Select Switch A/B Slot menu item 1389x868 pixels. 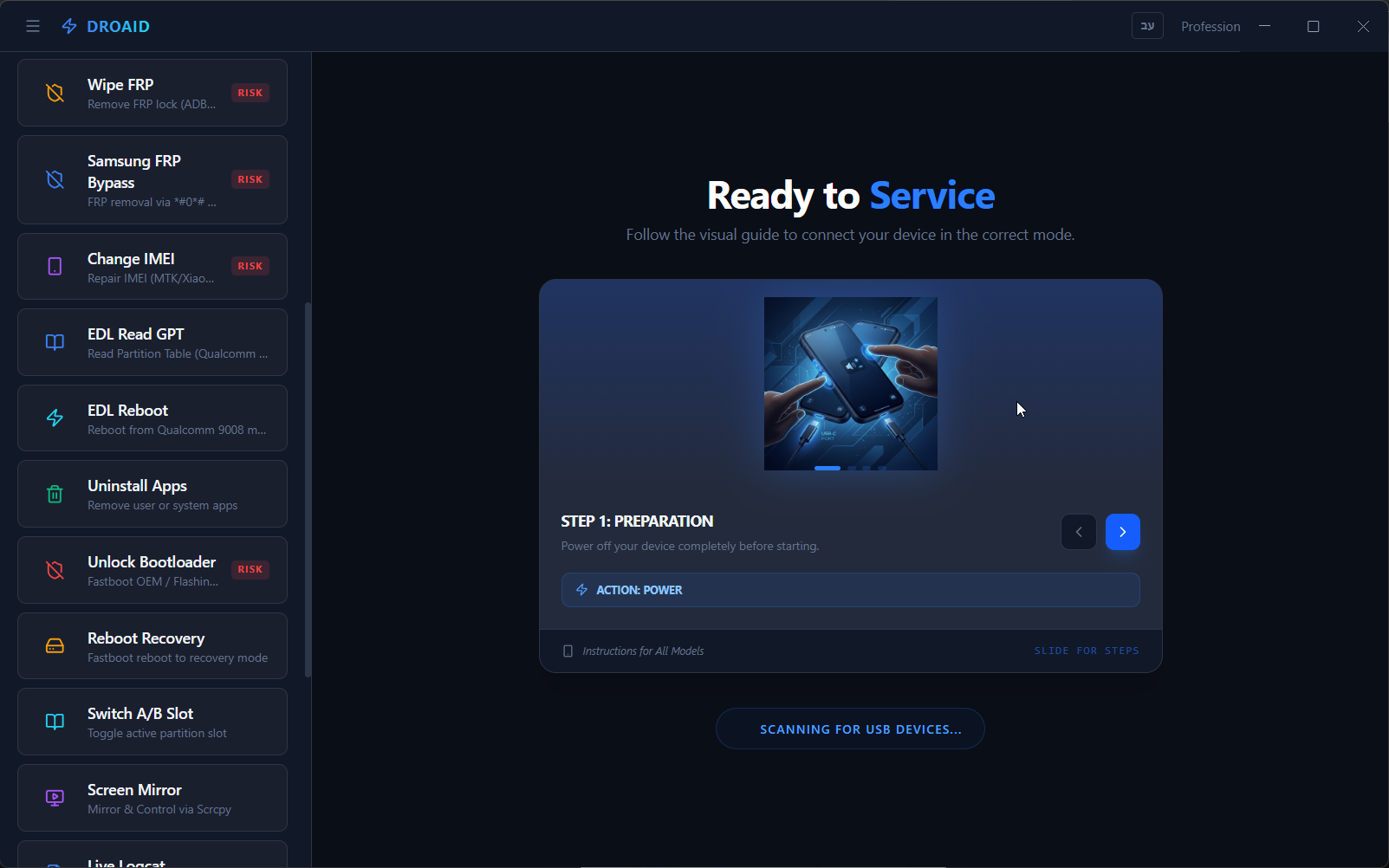pos(153,722)
